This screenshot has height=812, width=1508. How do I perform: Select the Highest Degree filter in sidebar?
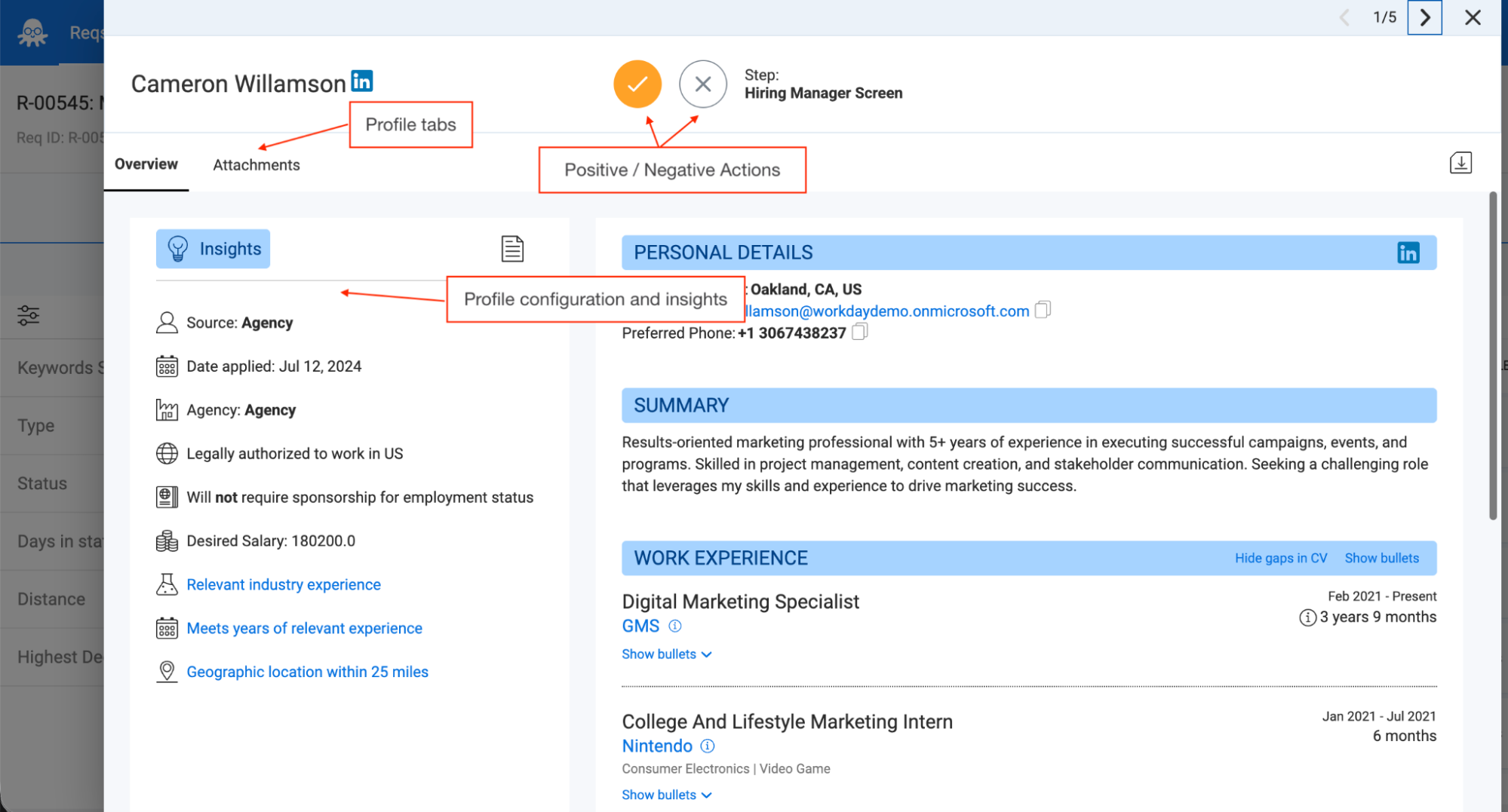[x=52, y=657]
